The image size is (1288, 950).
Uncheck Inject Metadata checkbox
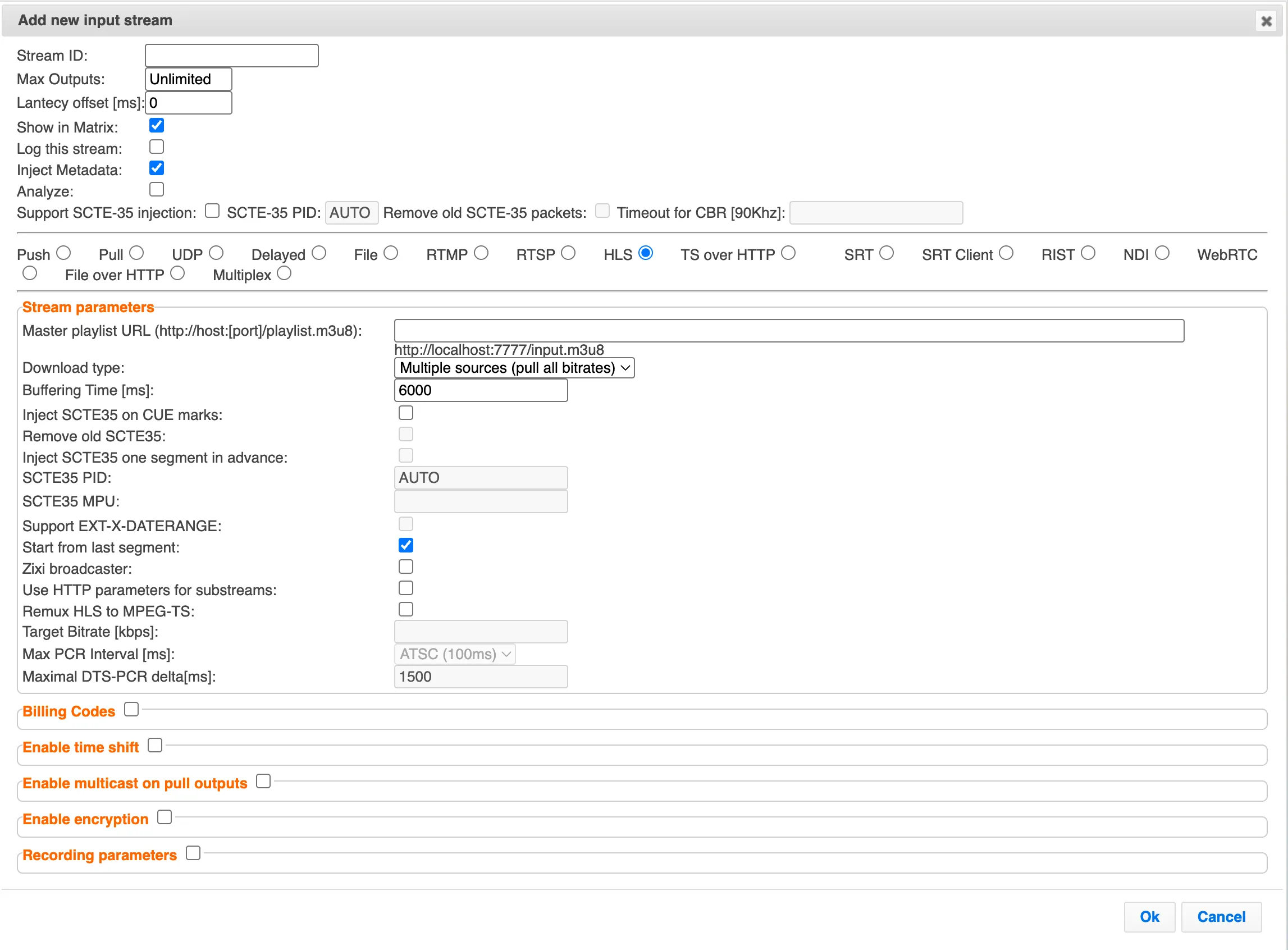point(157,168)
